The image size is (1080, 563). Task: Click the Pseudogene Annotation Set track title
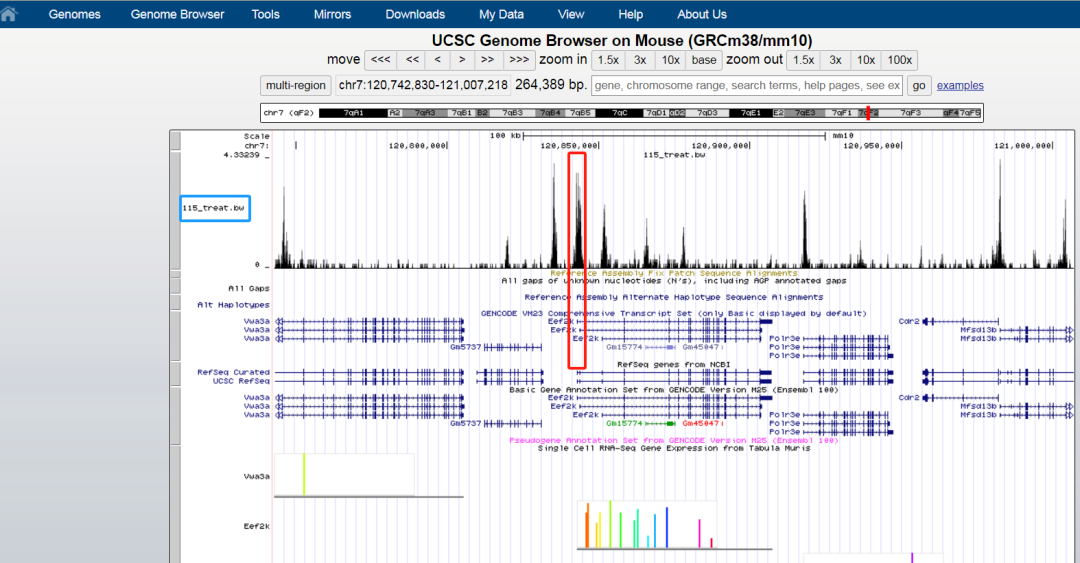pos(674,440)
